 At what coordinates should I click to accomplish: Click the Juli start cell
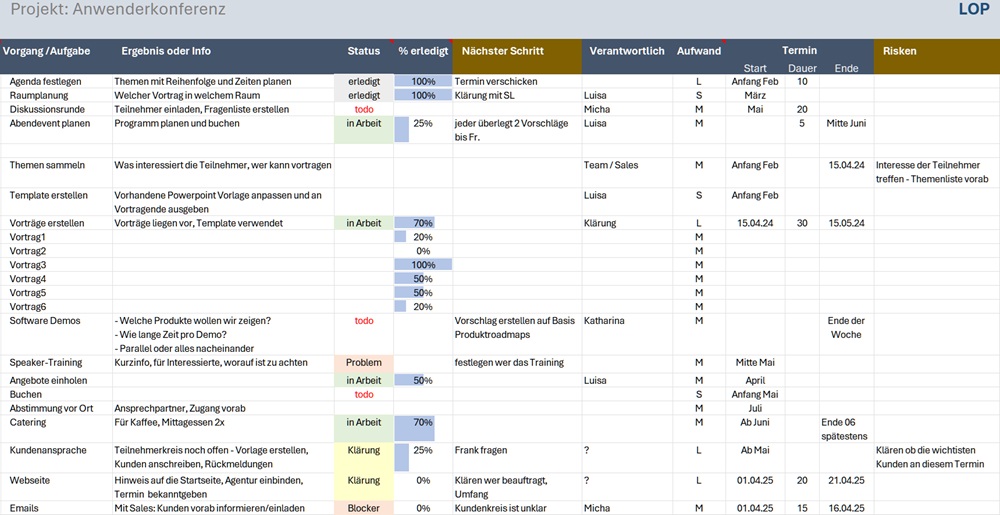tap(754, 408)
